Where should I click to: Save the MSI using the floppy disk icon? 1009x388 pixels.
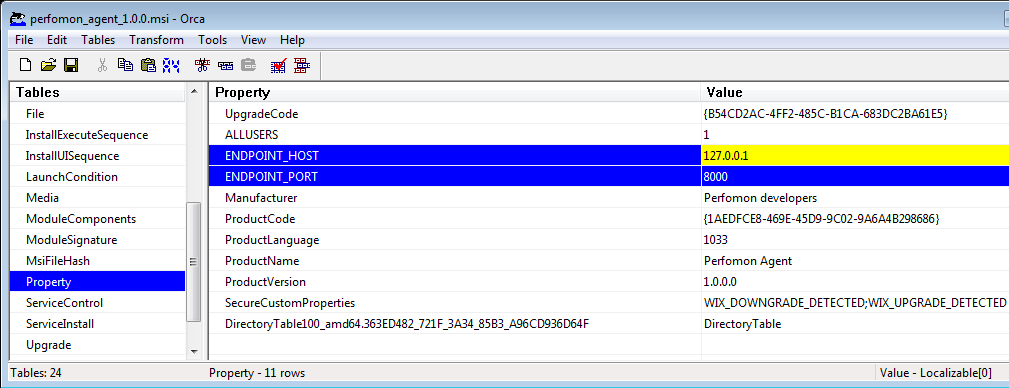pyautogui.click(x=71, y=65)
